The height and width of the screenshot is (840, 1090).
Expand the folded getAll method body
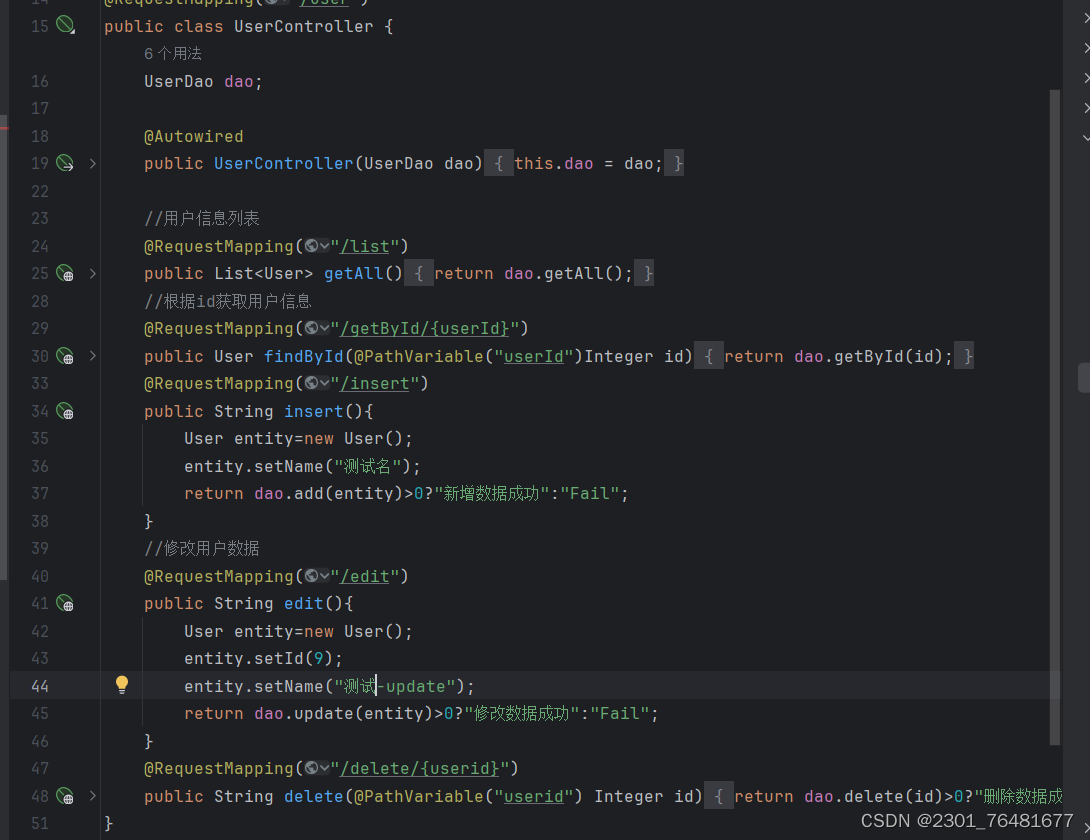tap(92, 272)
